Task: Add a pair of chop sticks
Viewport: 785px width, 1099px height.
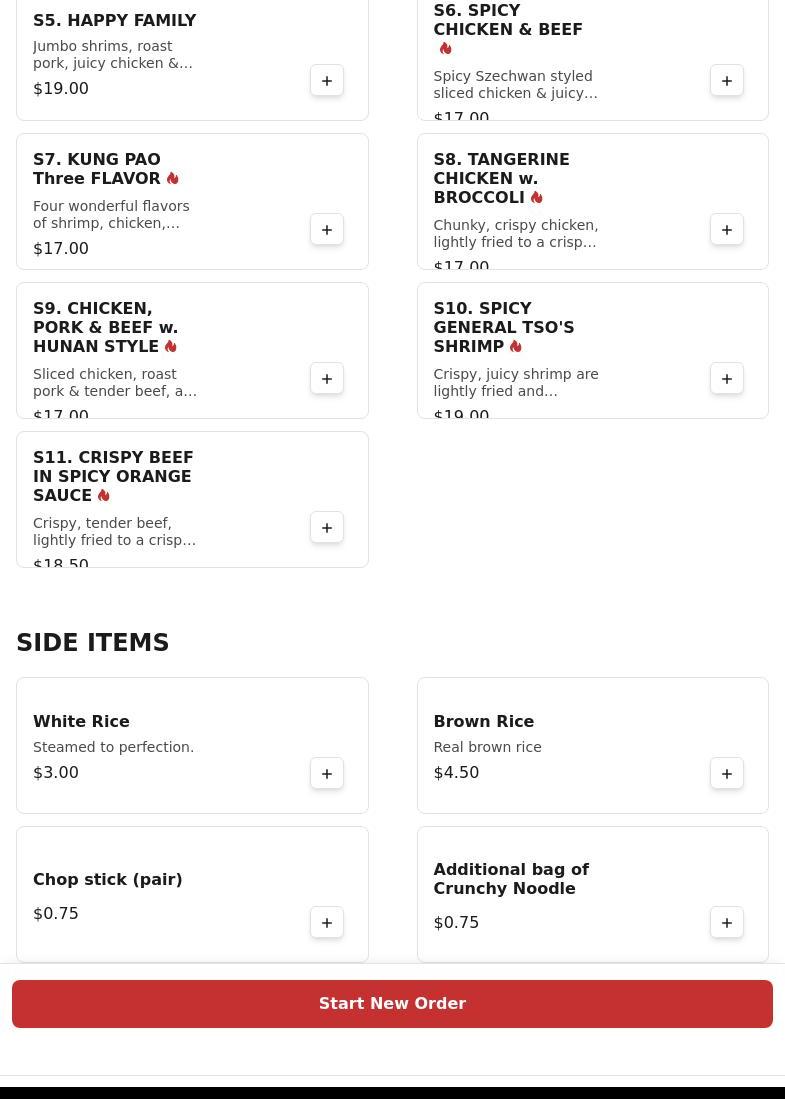Action: click(x=327, y=922)
